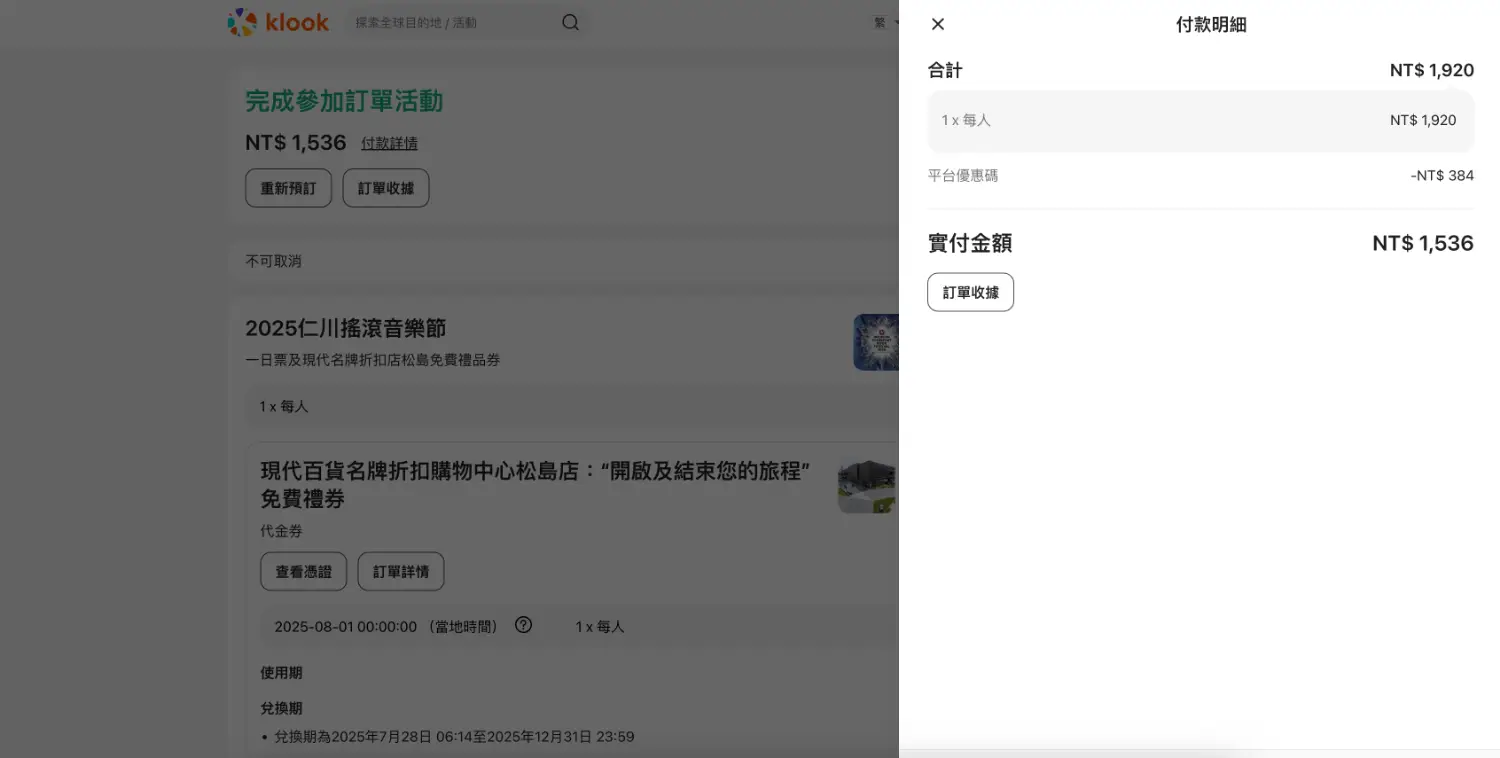
Task: Click the 實付金額 NT$ 1,536 total
Action: click(1200, 243)
